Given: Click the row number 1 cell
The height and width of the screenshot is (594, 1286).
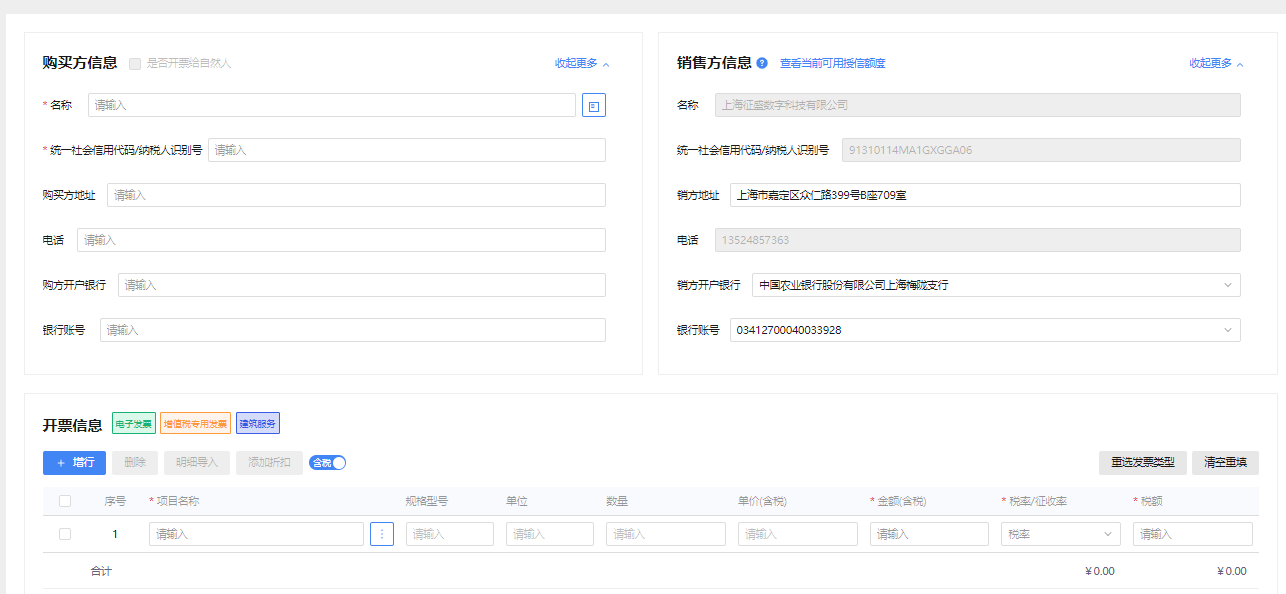Looking at the screenshot, I should [x=115, y=534].
